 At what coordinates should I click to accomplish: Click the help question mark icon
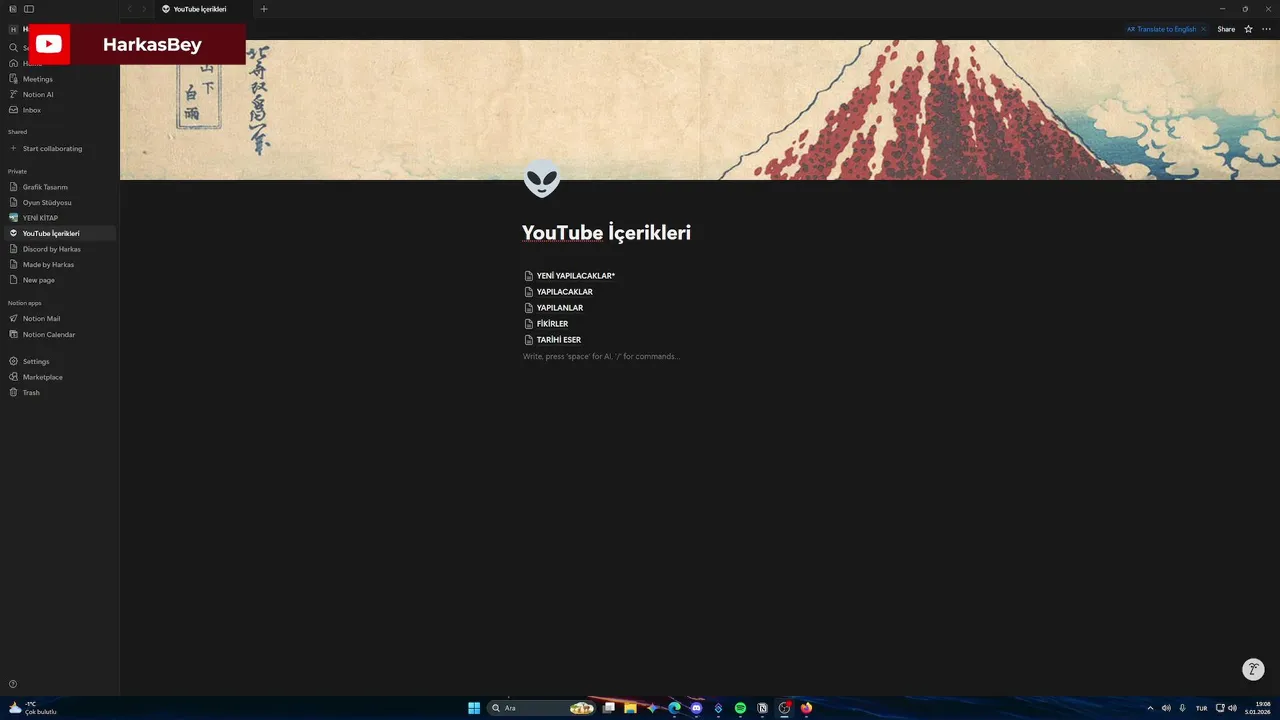tap(13, 684)
